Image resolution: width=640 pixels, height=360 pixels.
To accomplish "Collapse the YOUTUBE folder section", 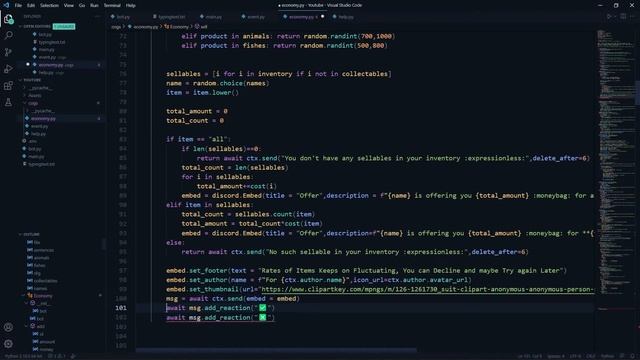I will (x=31, y=80).
